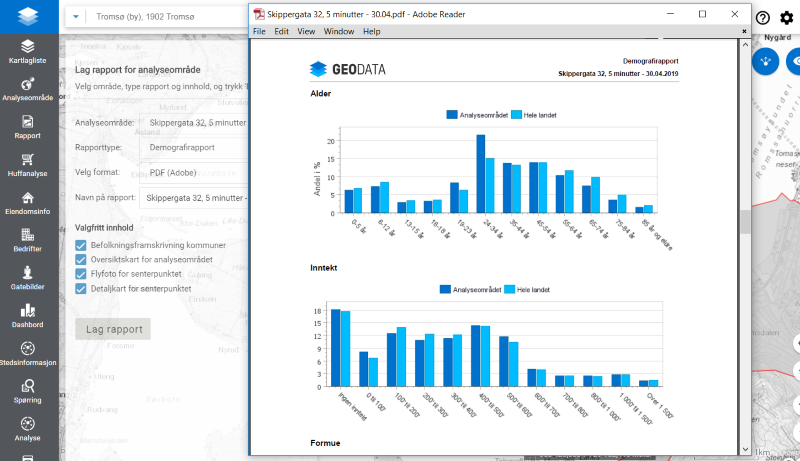Viewport: 800px width, 461px height.
Task: Open the Rapport sidebar tool
Action: pos(27,126)
